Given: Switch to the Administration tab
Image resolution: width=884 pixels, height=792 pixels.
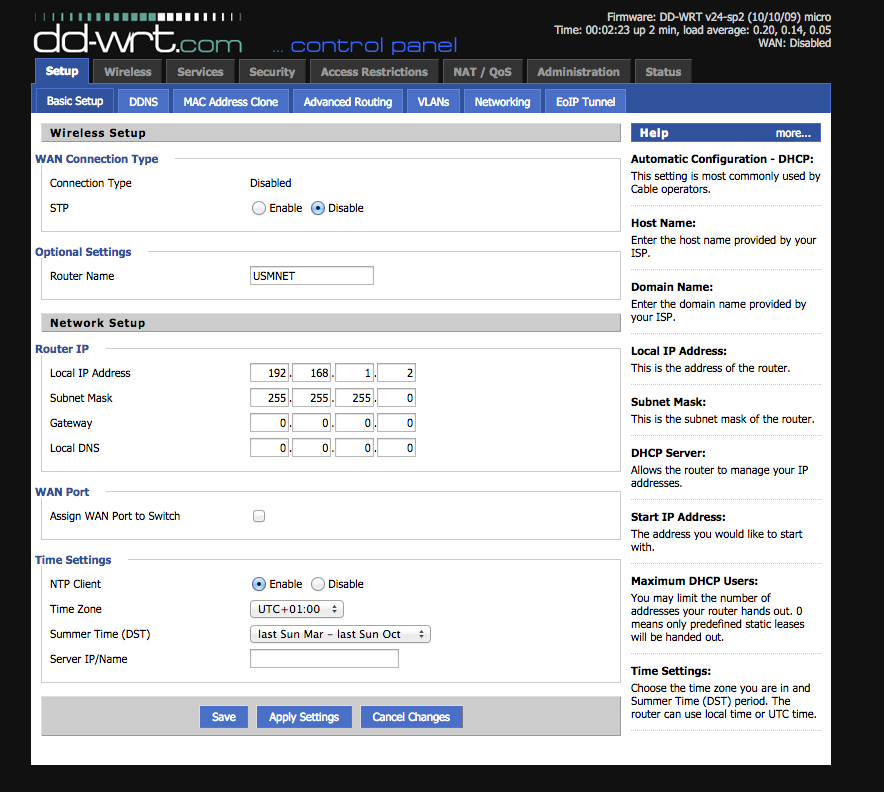Looking at the screenshot, I should point(578,72).
